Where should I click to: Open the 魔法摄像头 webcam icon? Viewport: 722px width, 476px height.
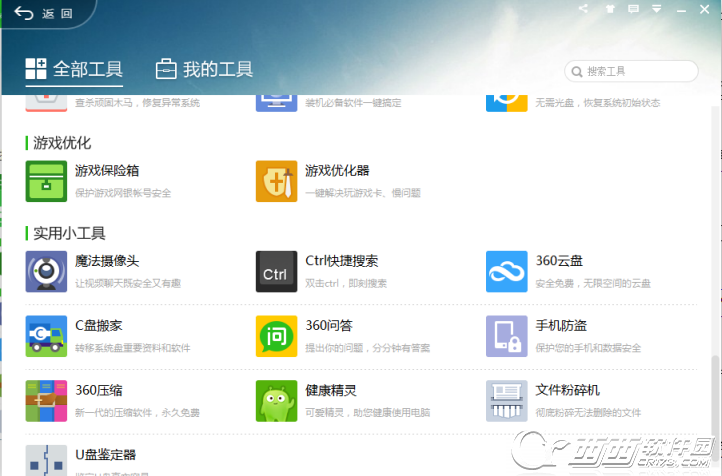coord(46,272)
